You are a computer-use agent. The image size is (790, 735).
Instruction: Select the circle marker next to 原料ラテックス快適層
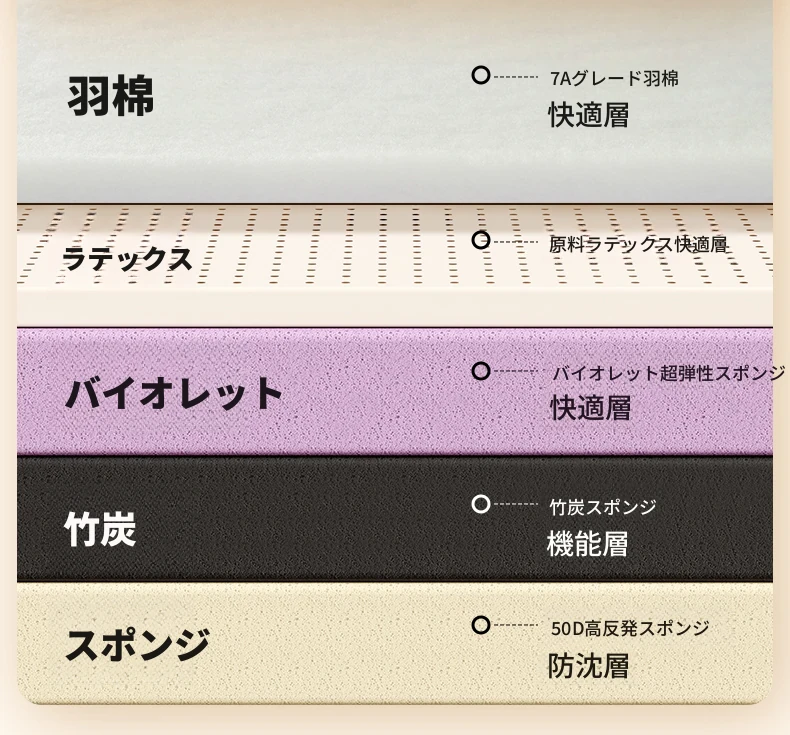click(x=481, y=240)
